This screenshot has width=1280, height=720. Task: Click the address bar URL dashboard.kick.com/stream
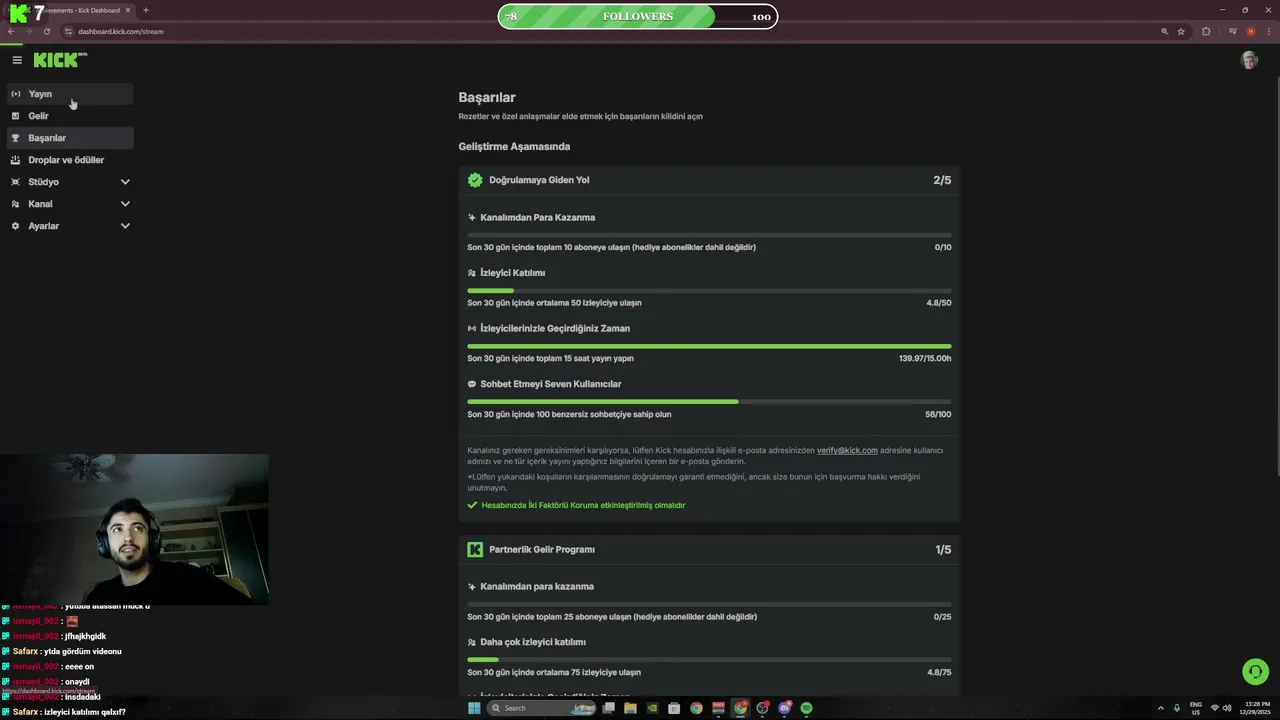click(x=120, y=31)
